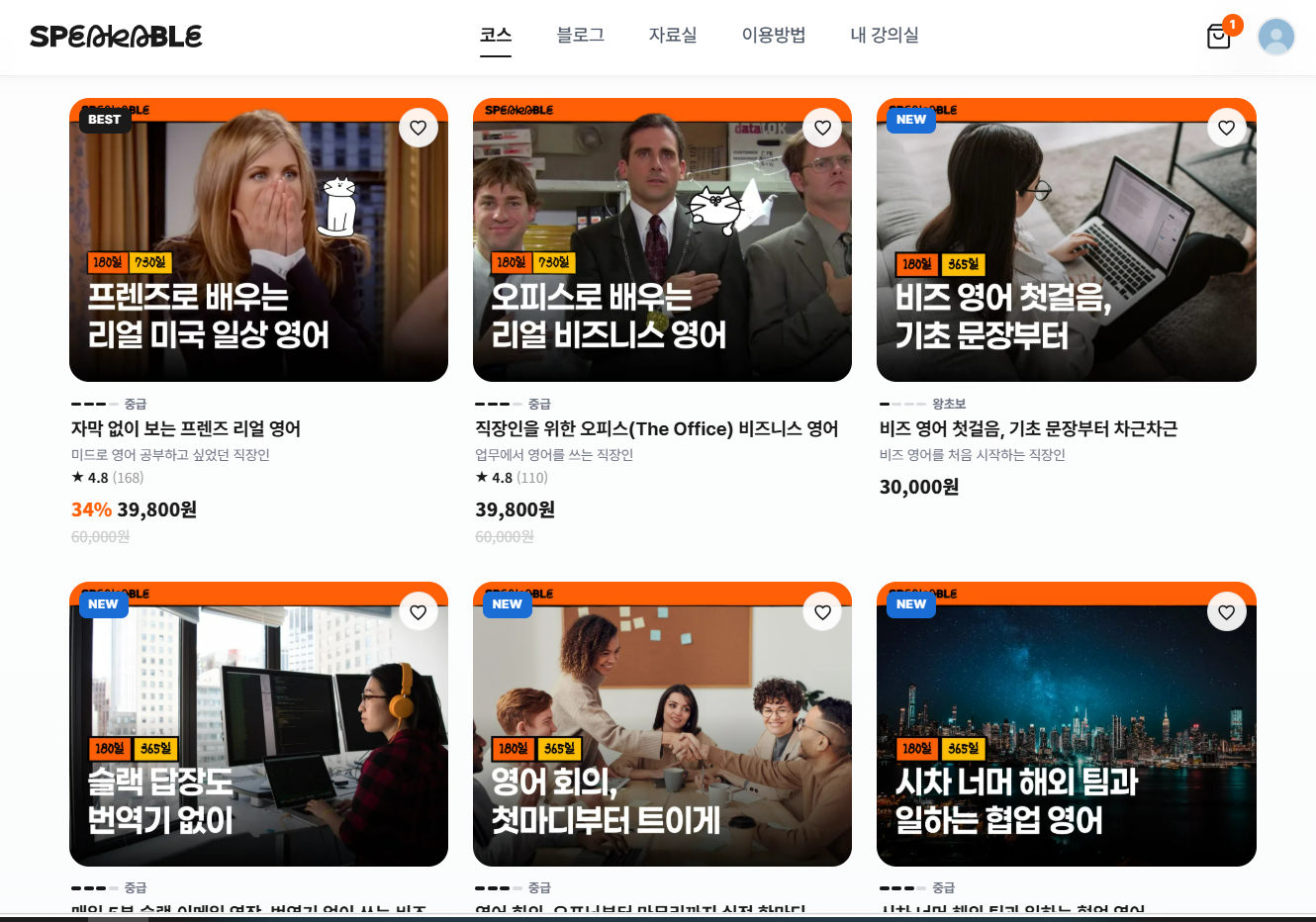This screenshot has width=1316, height=922.
Task: Click the 4.8 (110) rating text
Action: coord(512,478)
